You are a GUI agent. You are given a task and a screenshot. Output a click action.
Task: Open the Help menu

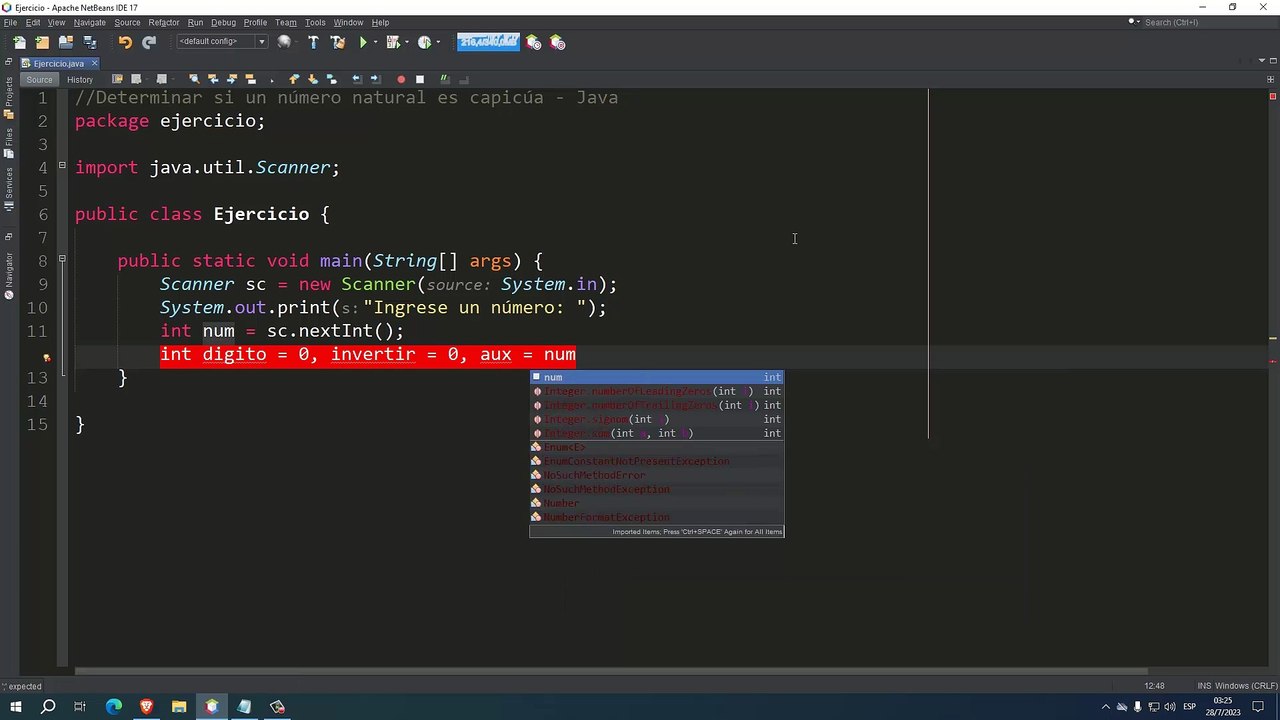(x=380, y=22)
